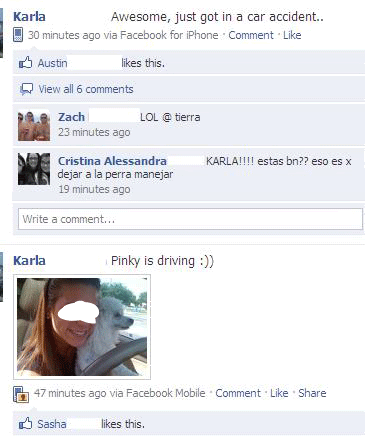Open Zach's profile name link
365x437 pixels.
[x=71, y=117]
